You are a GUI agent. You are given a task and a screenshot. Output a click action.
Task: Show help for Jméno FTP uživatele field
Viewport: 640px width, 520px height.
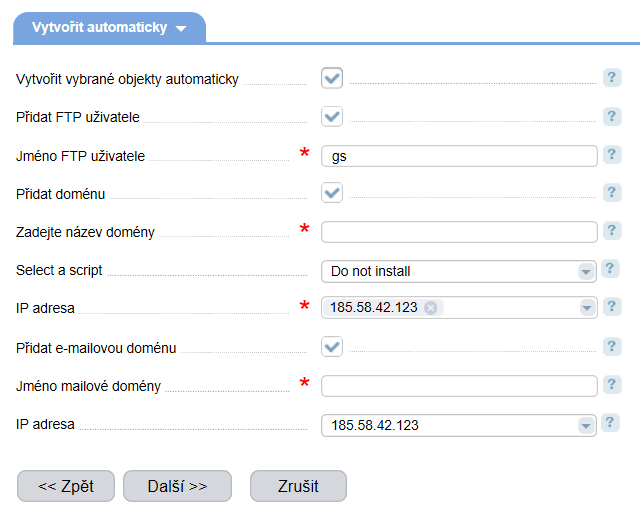coord(612,155)
